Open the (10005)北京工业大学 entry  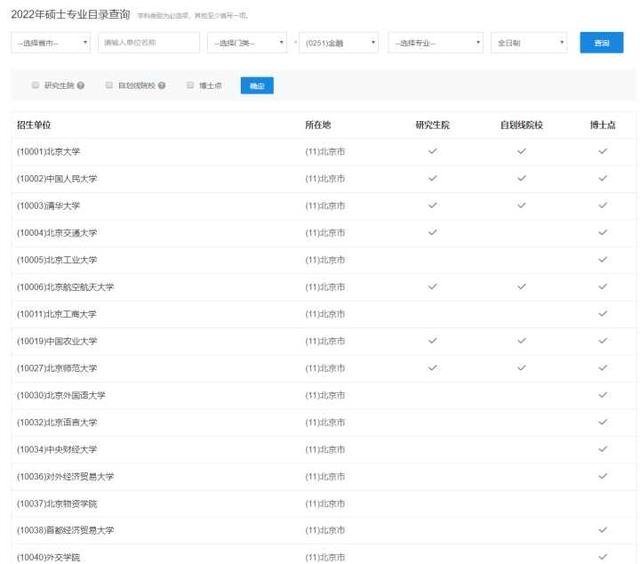pyautogui.click(x=57, y=260)
